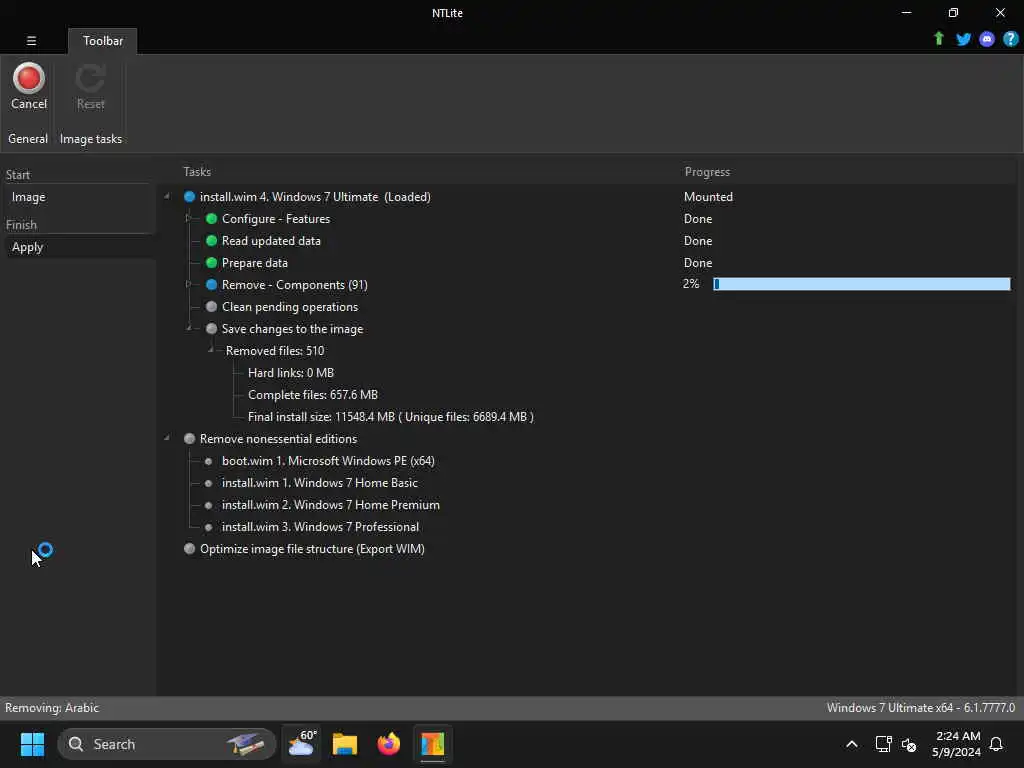1024x768 pixels.
Task: Click small dot beside Windows 7 Home Premium
Action: click(x=208, y=505)
